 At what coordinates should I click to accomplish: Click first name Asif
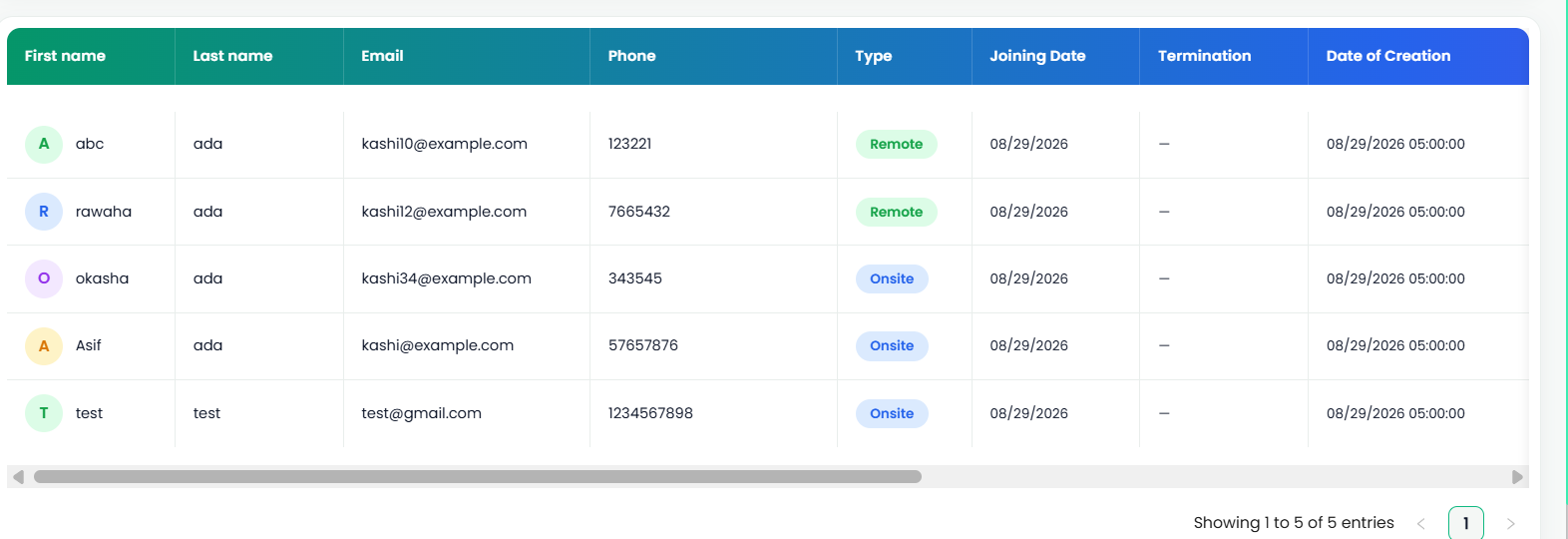point(89,345)
